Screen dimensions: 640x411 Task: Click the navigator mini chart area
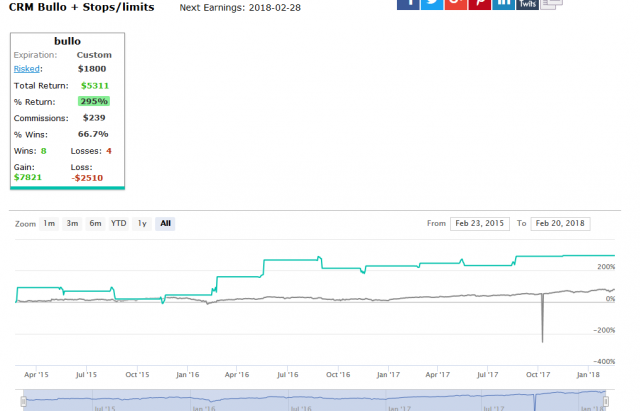pyautogui.click(x=315, y=401)
